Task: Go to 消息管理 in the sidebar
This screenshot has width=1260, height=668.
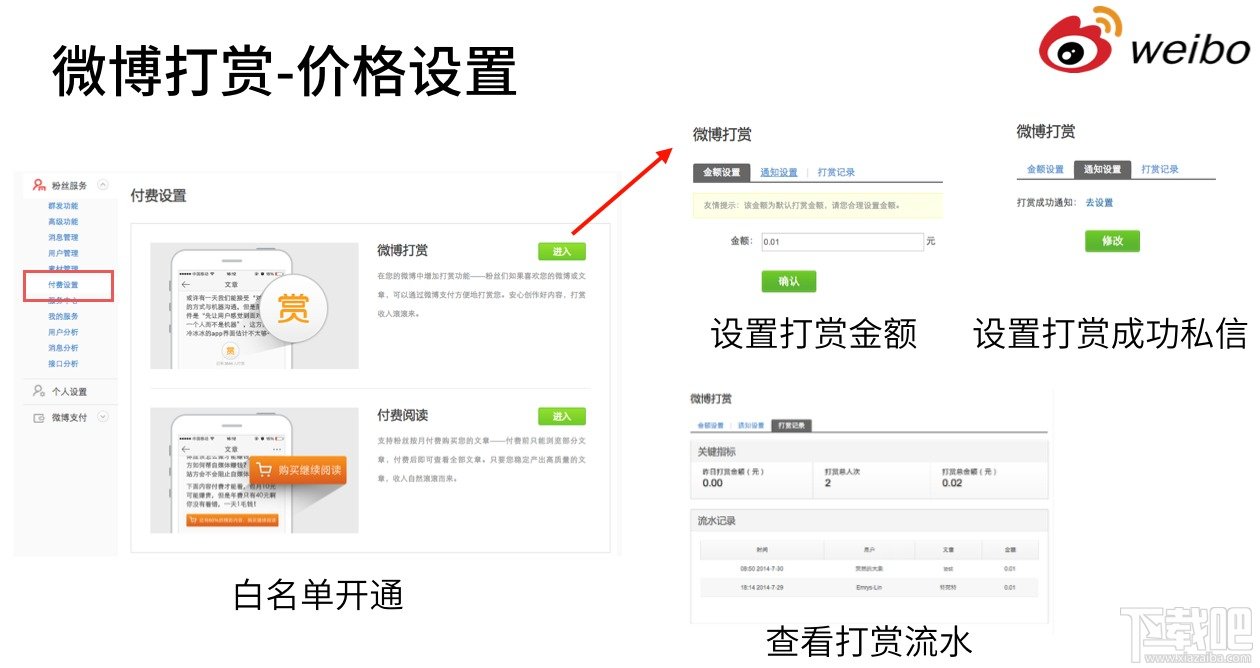Action: [x=63, y=238]
